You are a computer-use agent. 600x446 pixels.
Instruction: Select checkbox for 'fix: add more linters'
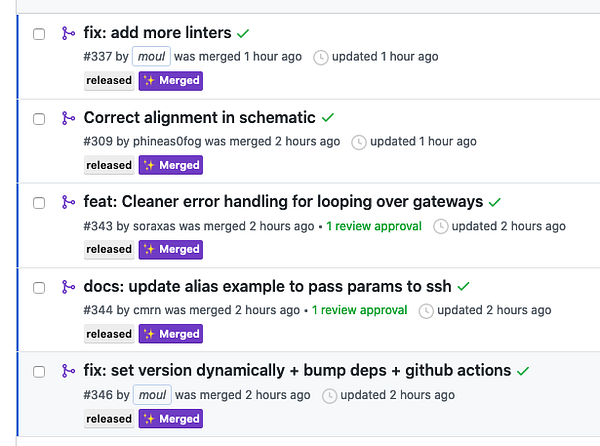pos(39,34)
